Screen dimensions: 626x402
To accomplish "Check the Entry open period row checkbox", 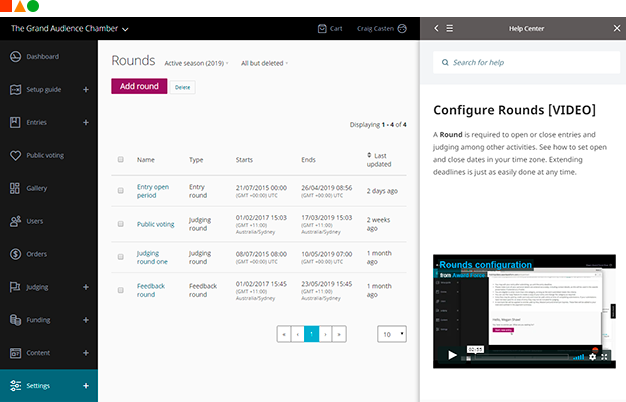I will click(x=121, y=191).
